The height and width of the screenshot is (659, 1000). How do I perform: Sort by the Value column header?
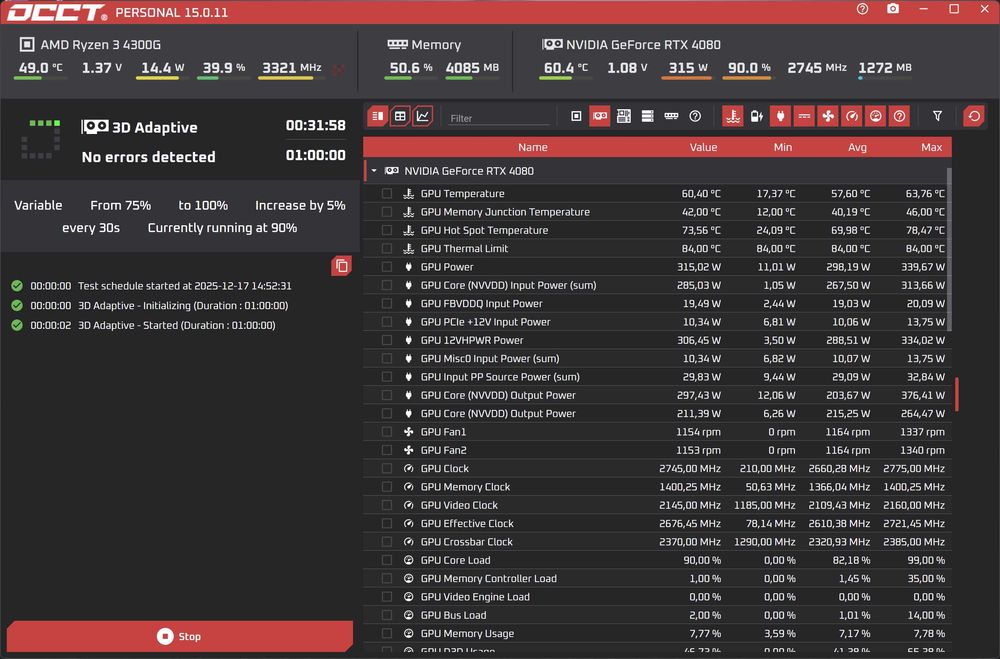703,147
